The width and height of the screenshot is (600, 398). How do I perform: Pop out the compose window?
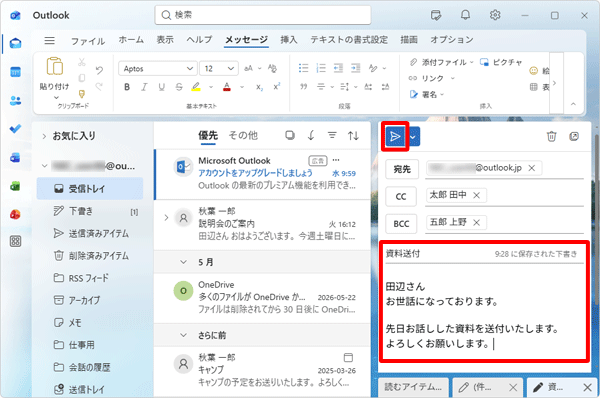(574, 136)
